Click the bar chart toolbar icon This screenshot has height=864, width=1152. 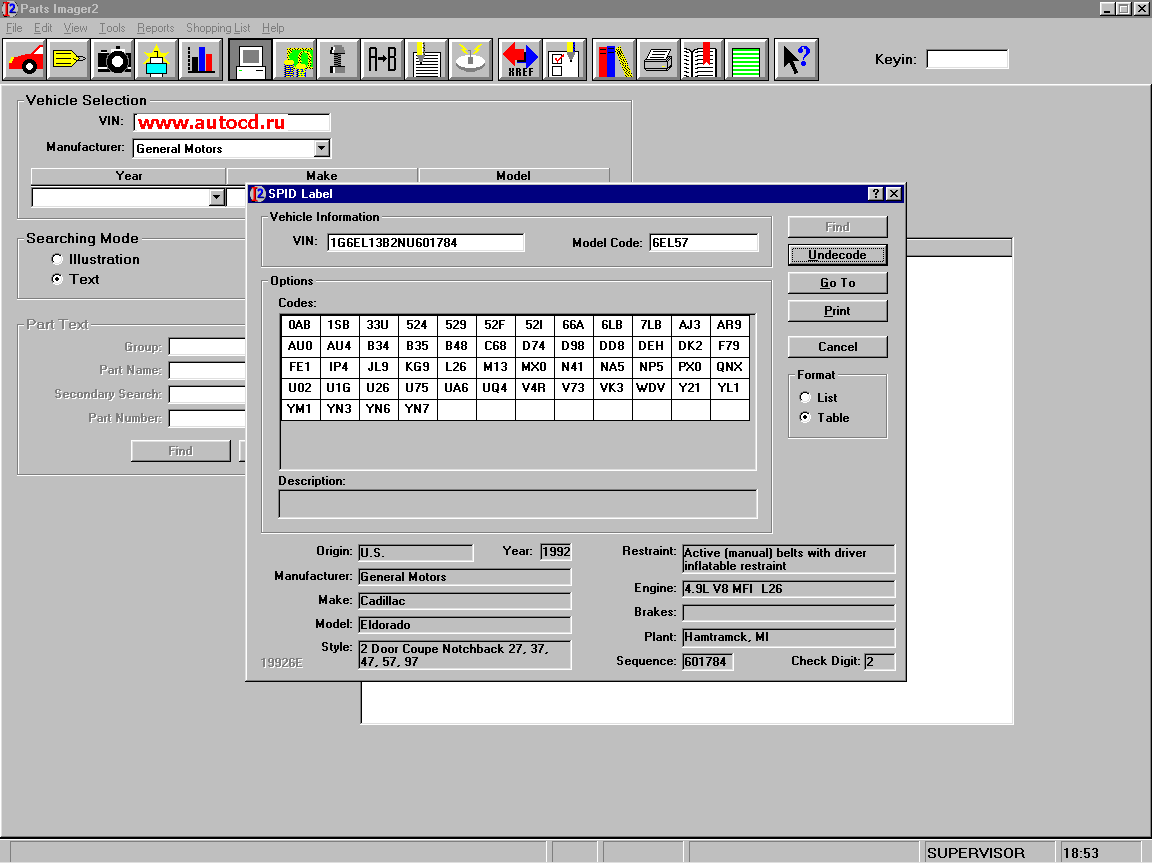pyautogui.click(x=201, y=60)
